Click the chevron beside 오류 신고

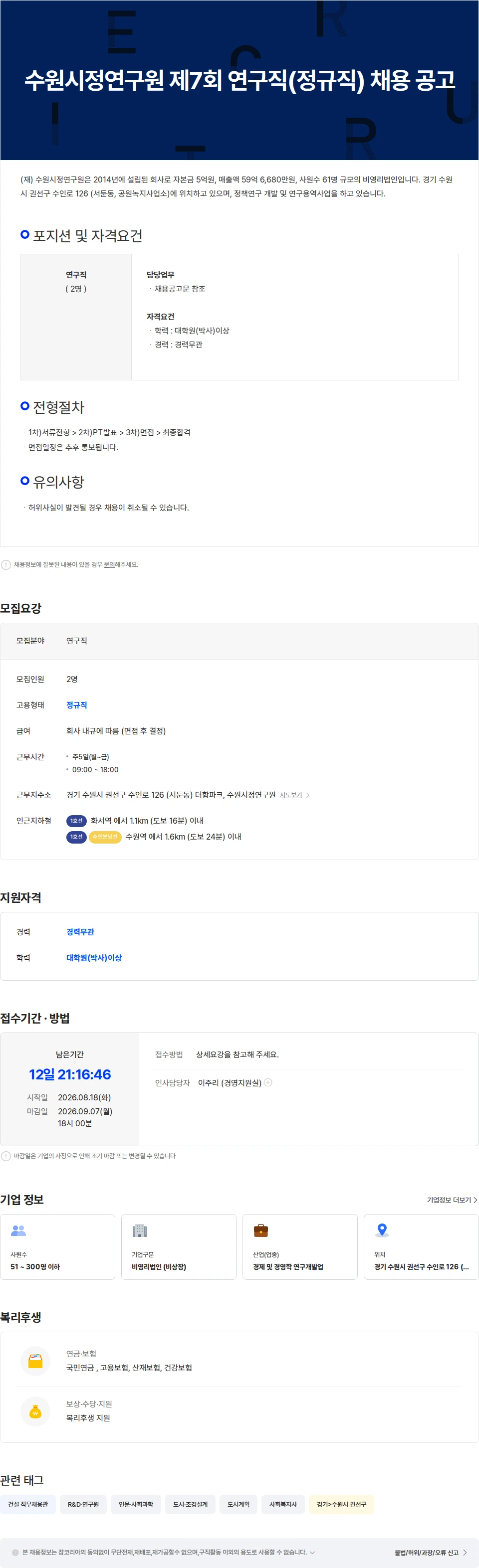465,1552
